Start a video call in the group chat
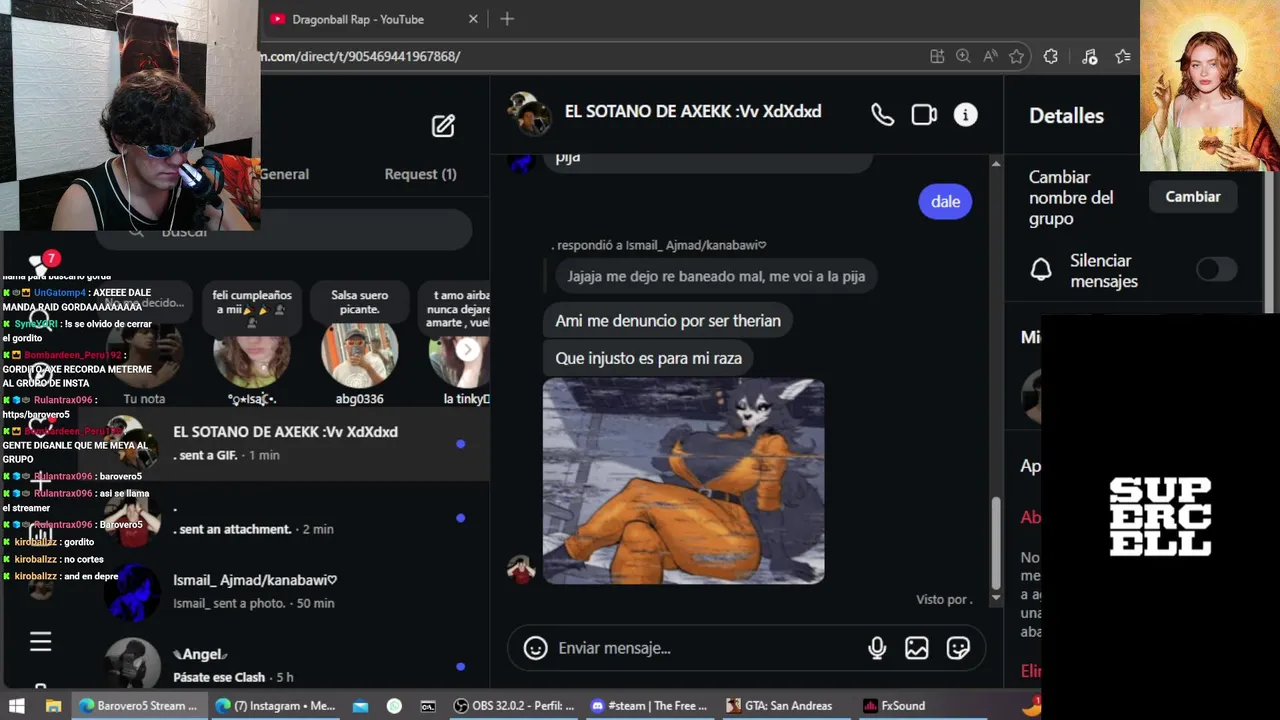The image size is (1280, 720). pos(924,115)
